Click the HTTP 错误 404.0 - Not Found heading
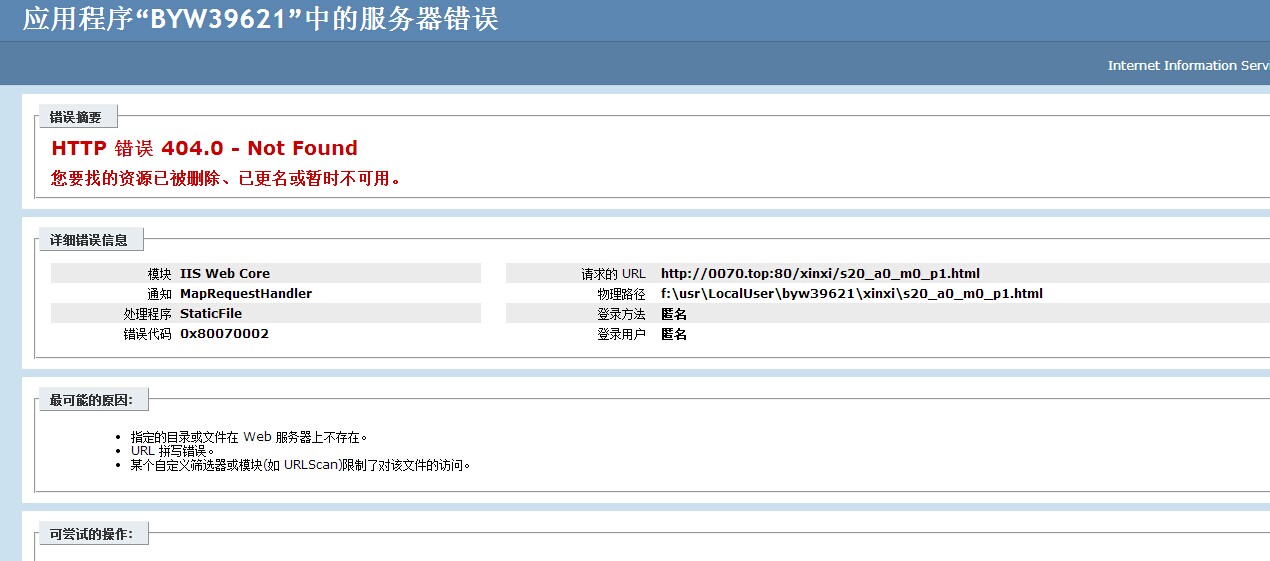 coord(204,148)
